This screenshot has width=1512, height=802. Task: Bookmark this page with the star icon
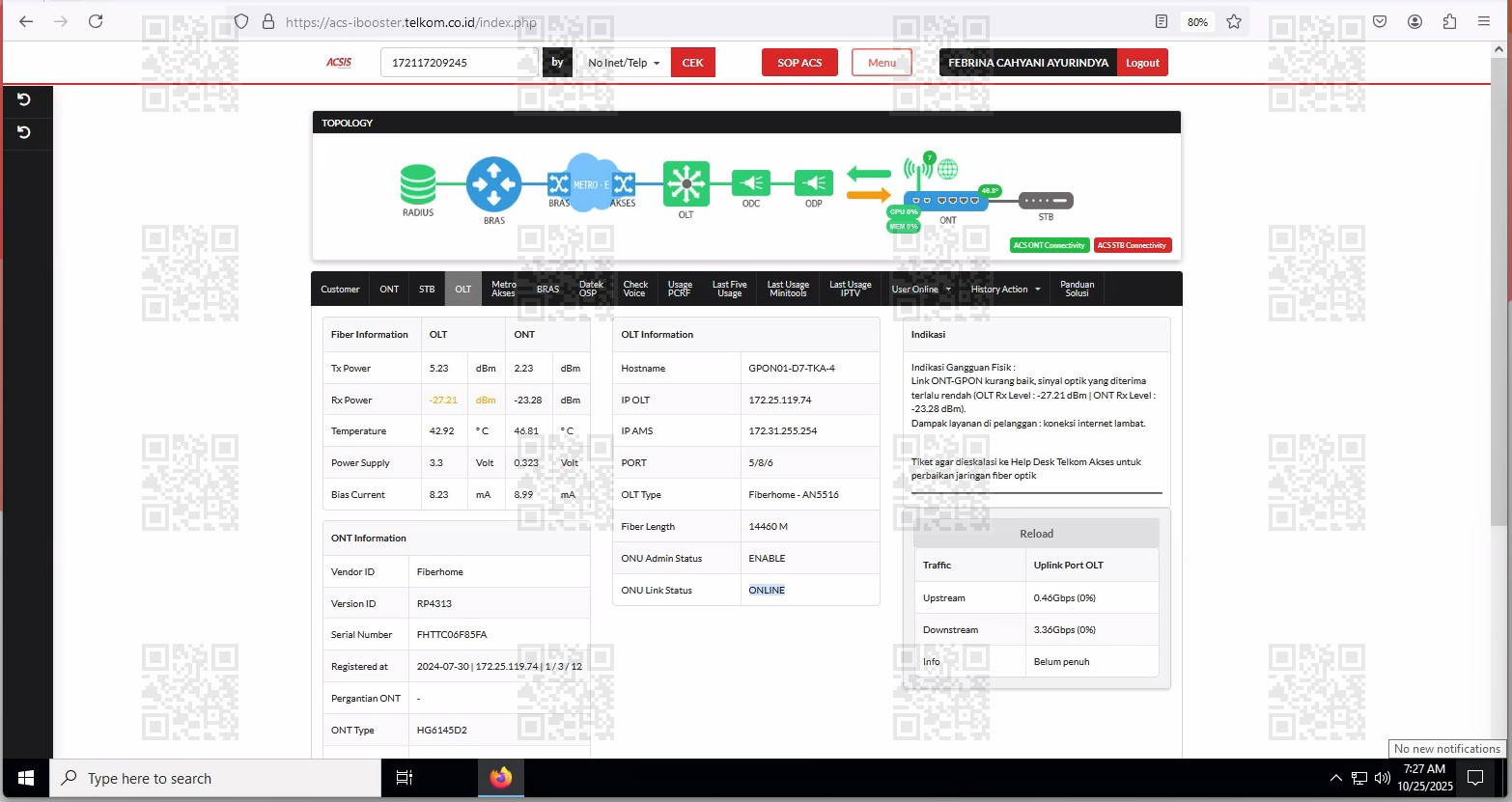coord(1234,21)
